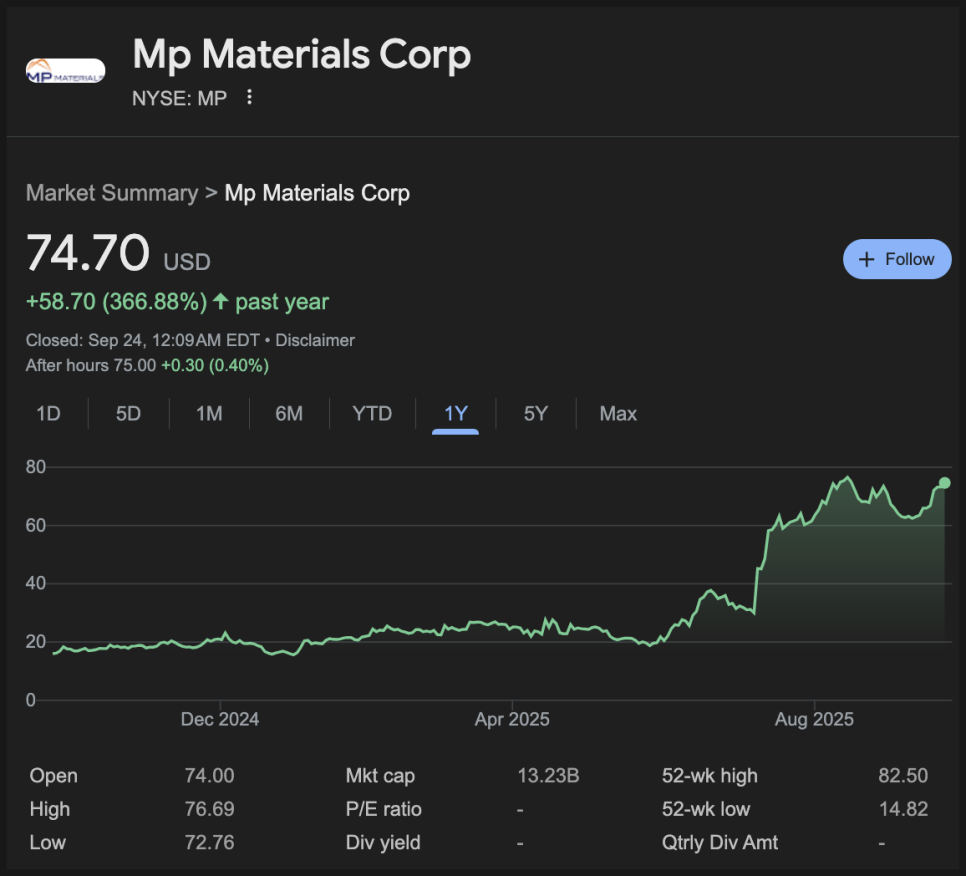Click the Apr 2025 axis label

[x=512, y=719]
